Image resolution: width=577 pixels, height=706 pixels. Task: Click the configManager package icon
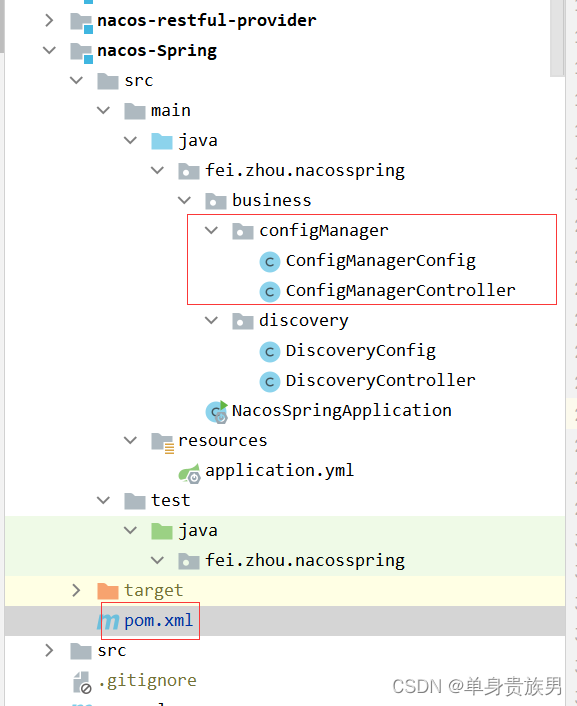[243, 231]
